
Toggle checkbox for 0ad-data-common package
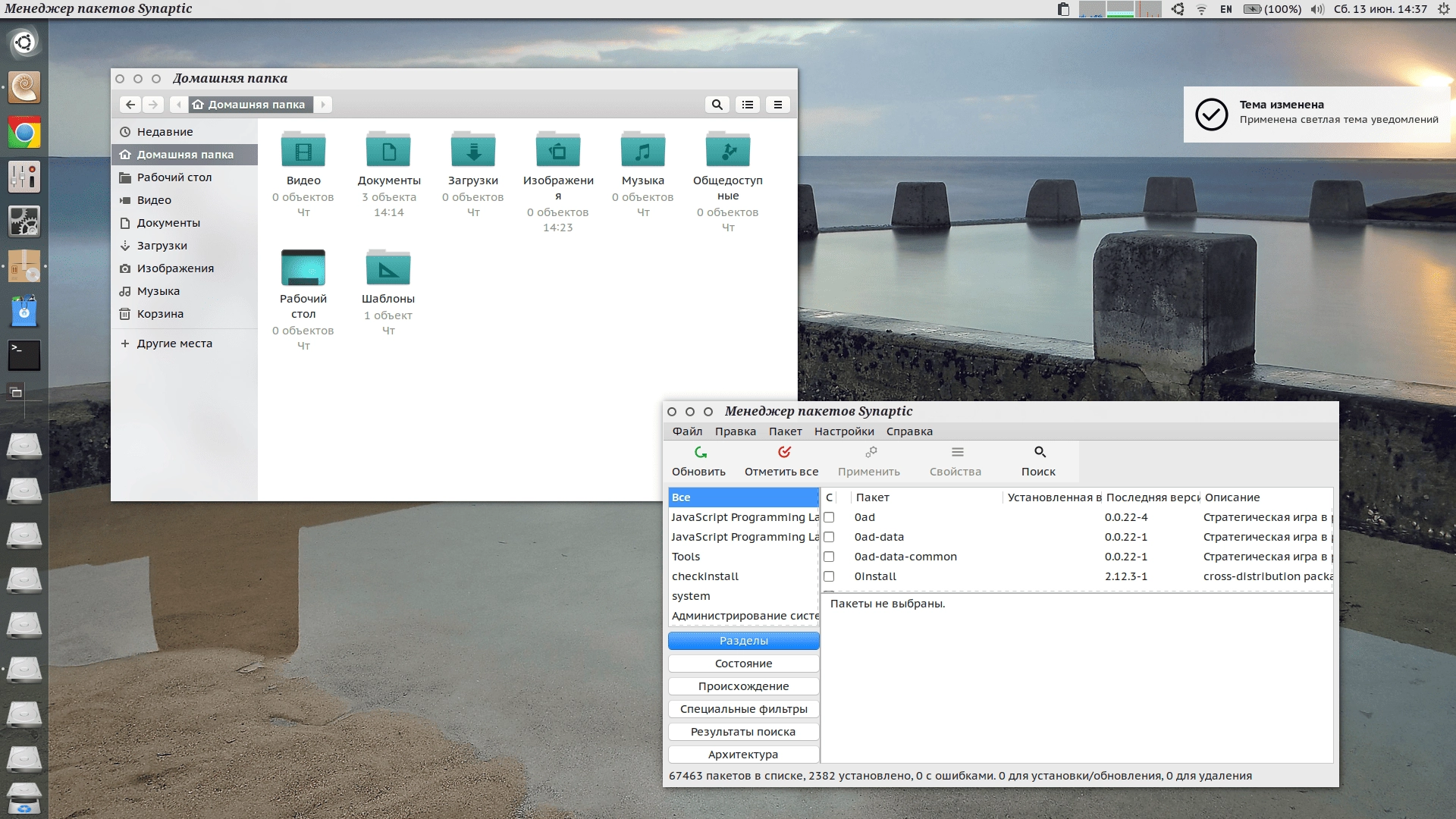point(829,557)
